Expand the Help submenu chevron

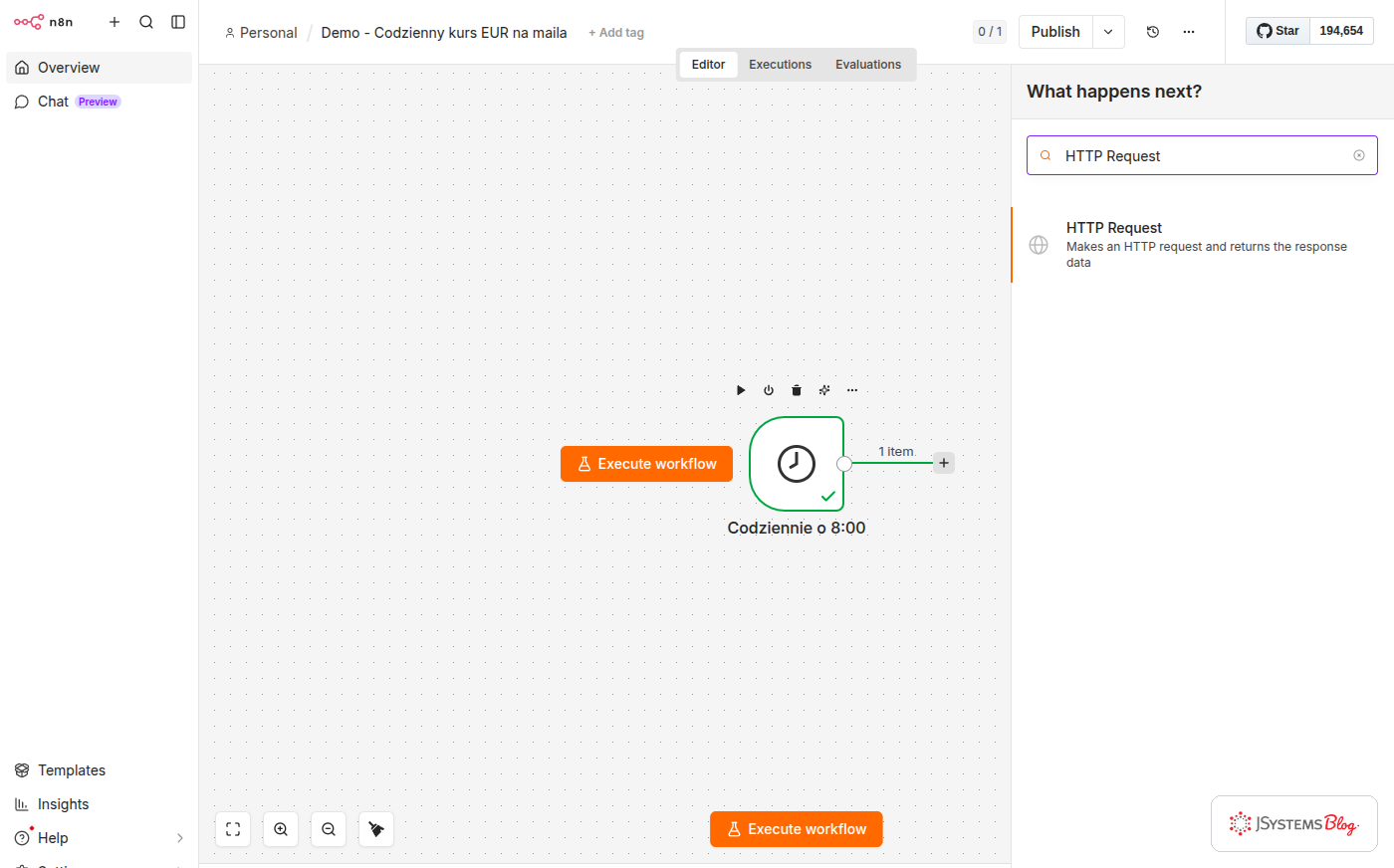pos(180,838)
